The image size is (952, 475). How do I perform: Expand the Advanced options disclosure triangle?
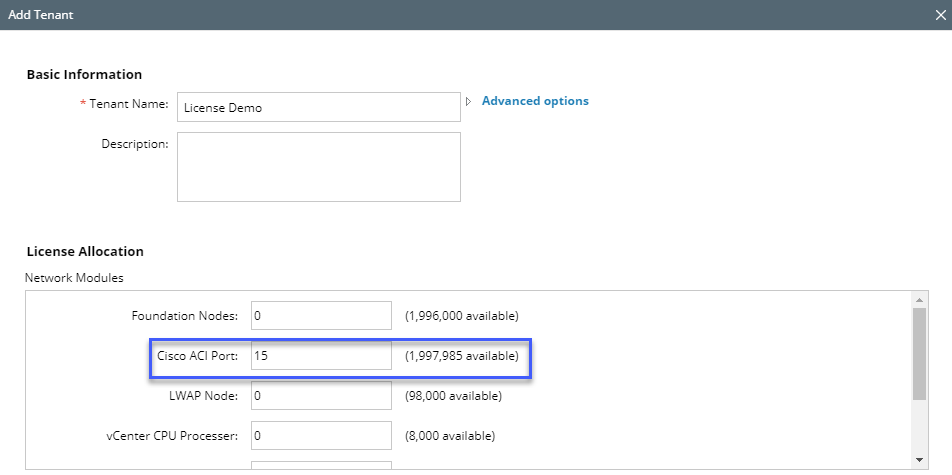468,101
